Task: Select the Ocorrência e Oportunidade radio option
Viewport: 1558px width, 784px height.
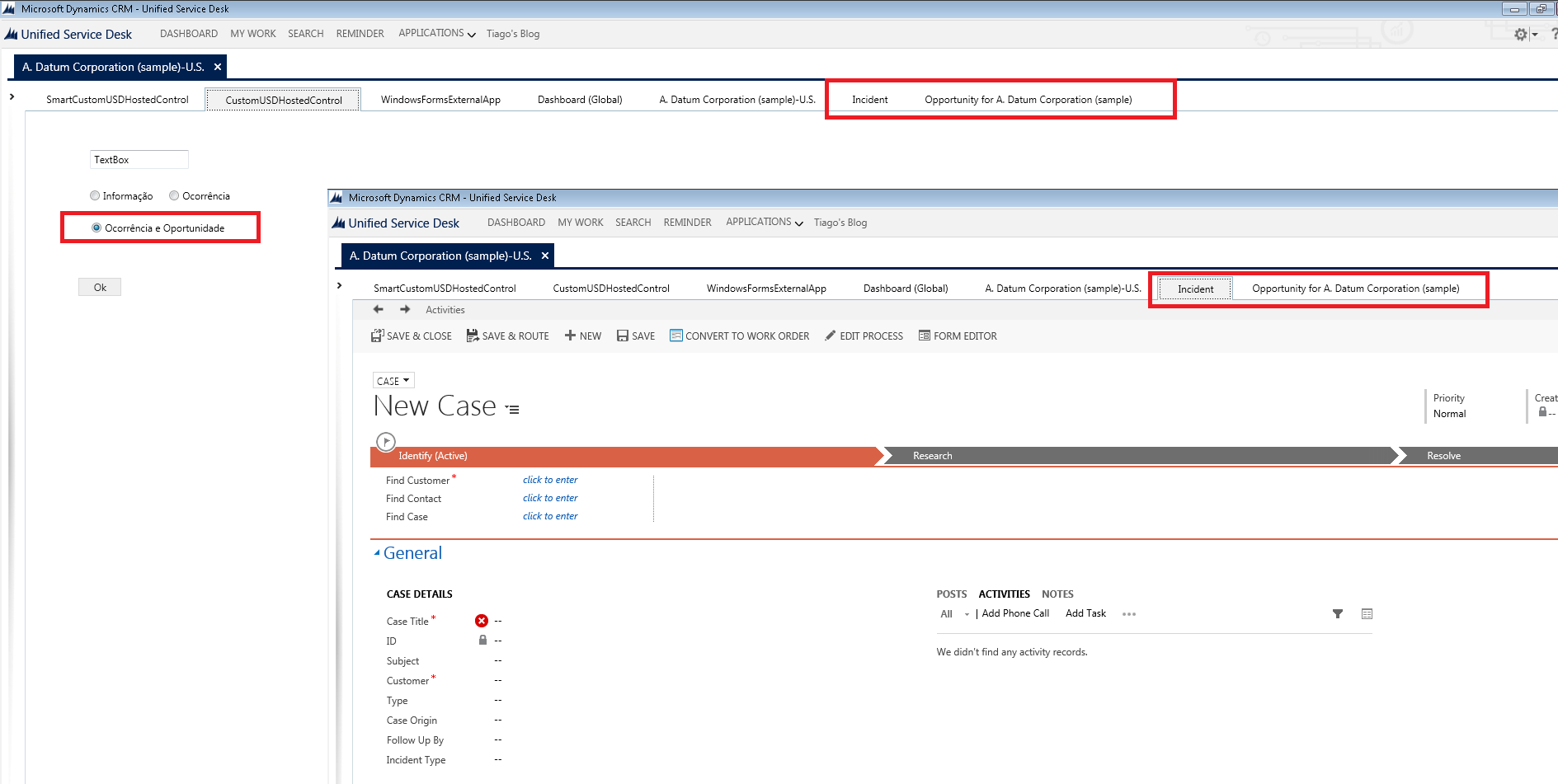Action: (96, 228)
